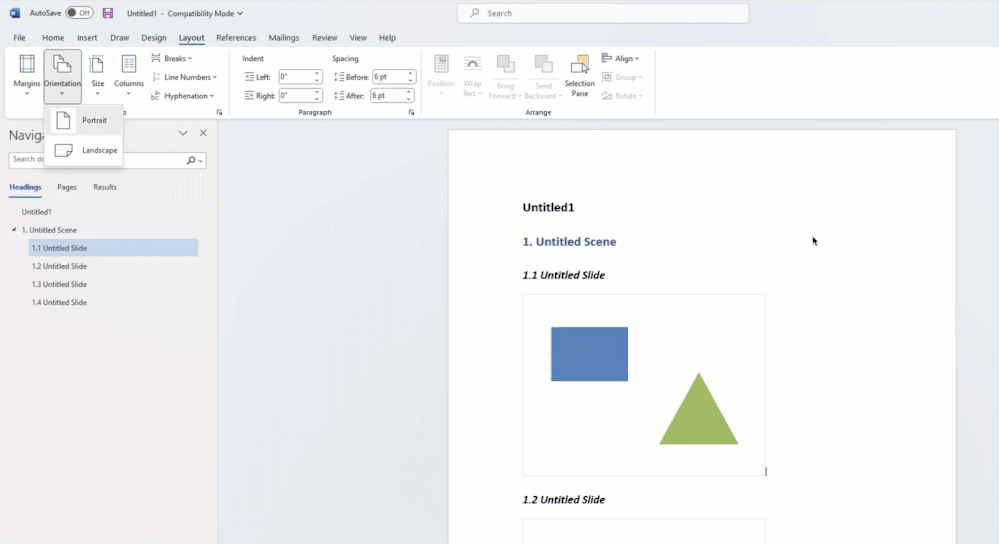This screenshot has height=544, width=999.
Task: Open the Columns menu
Action: [x=129, y=75]
